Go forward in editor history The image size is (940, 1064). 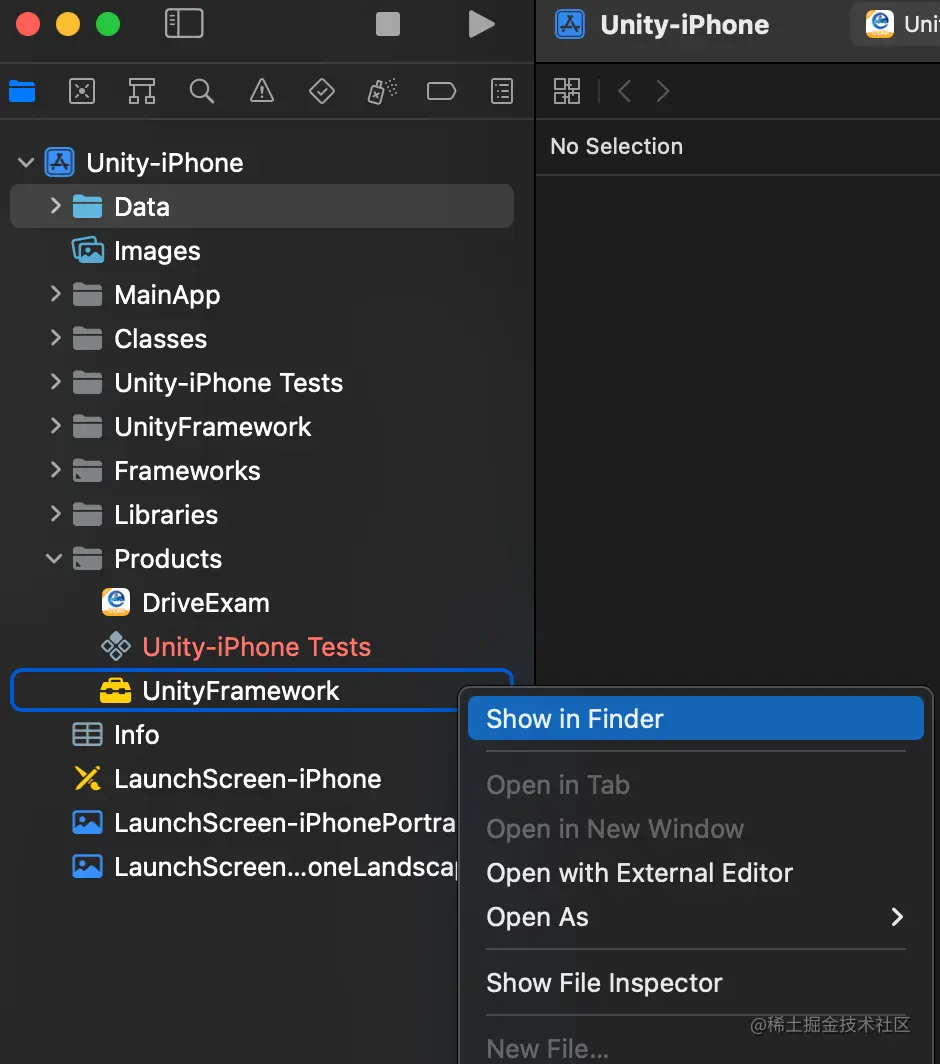point(663,91)
